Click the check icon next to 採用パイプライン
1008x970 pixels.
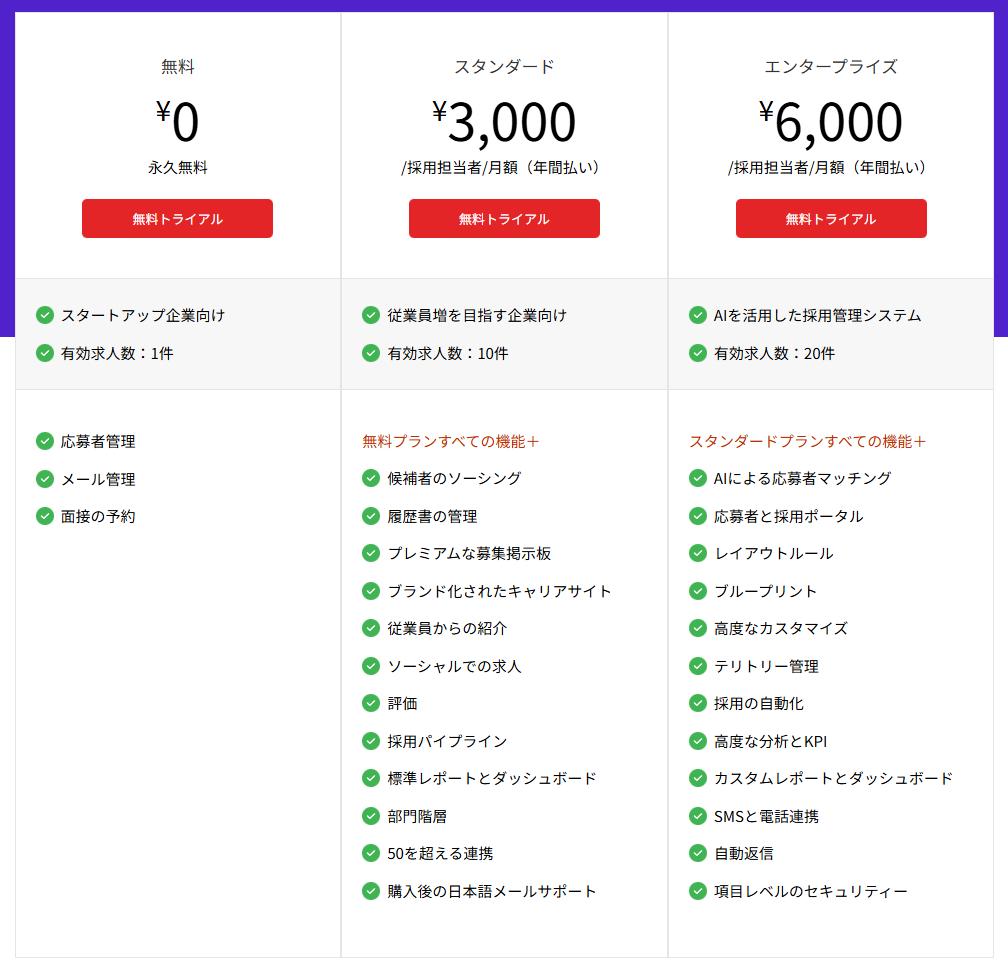pos(371,741)
